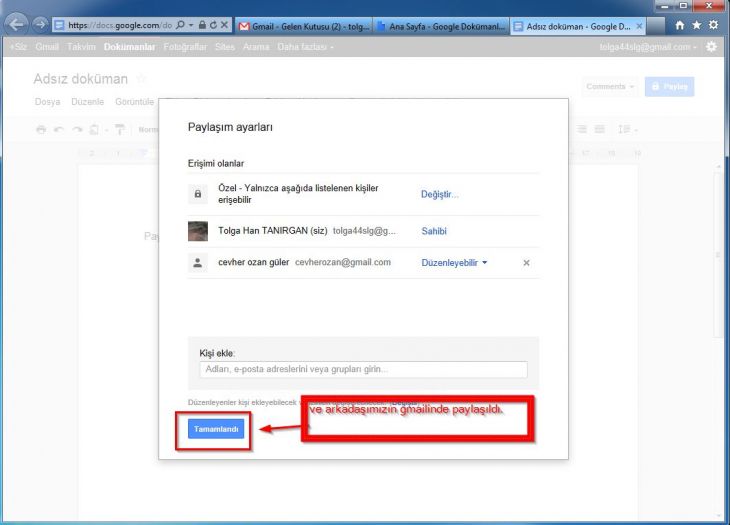Click the Undo icon in the Docs toolbar
Image resolution: width=730 pixels, height=525 pixels.
[x=59, y=129]
